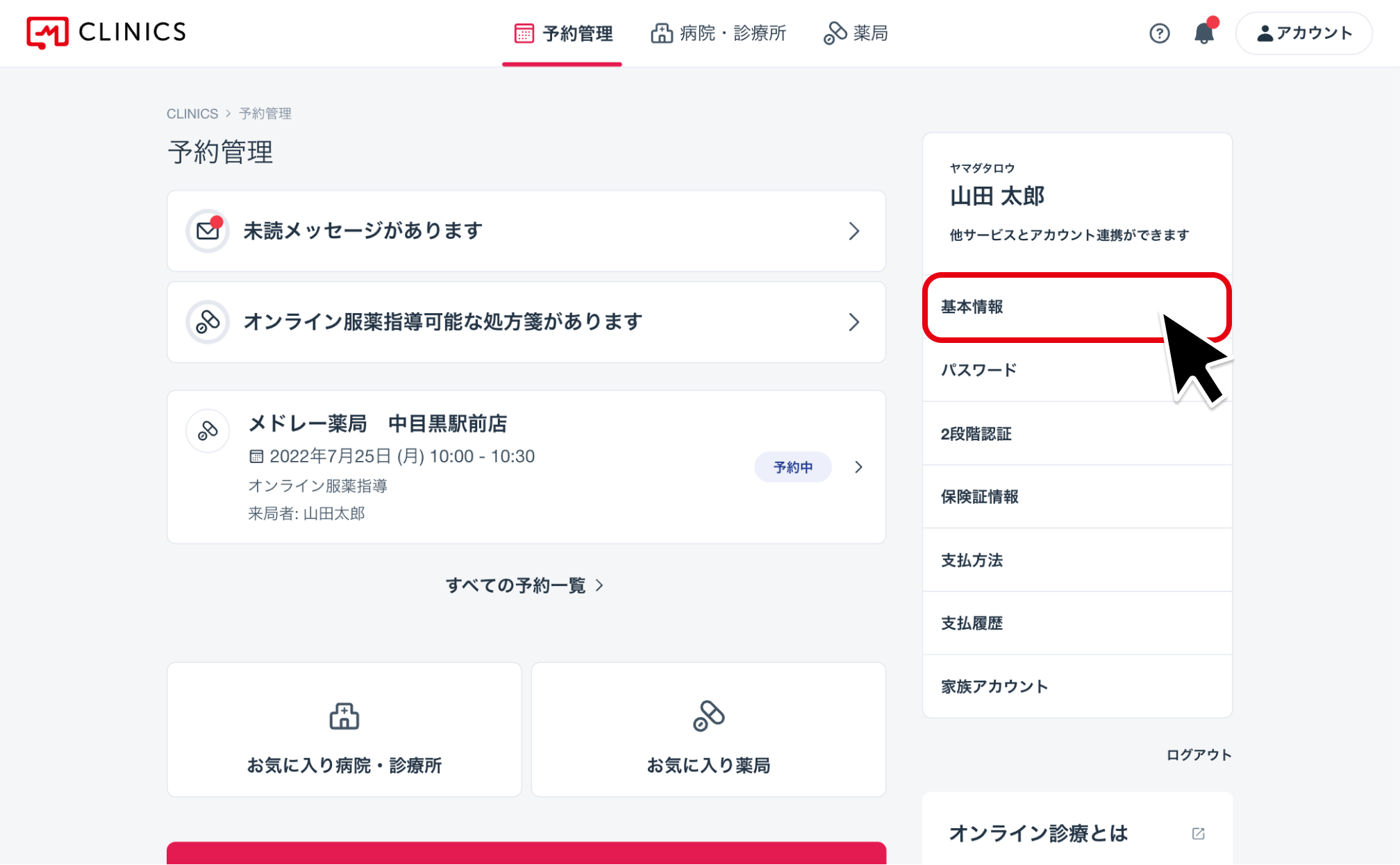Image resolution: width=1400 pixels, height=865 pixels.
Task: Open 支払履歴 page
Action: 1077,623
